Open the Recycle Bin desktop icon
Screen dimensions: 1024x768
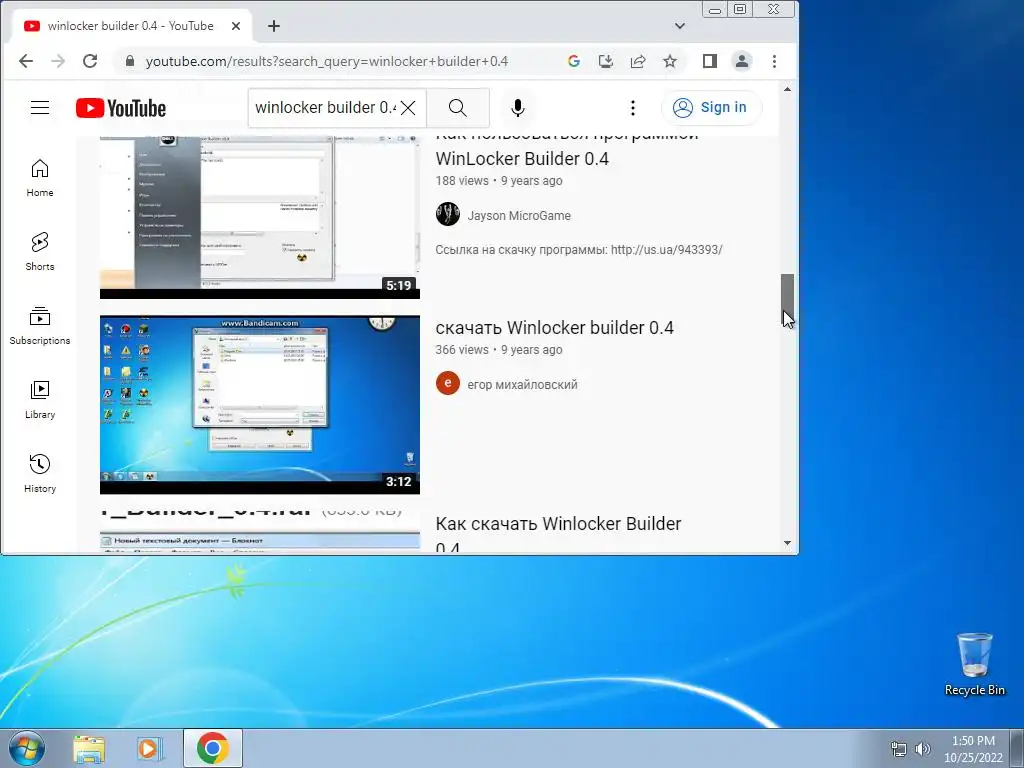click(974, 664)
